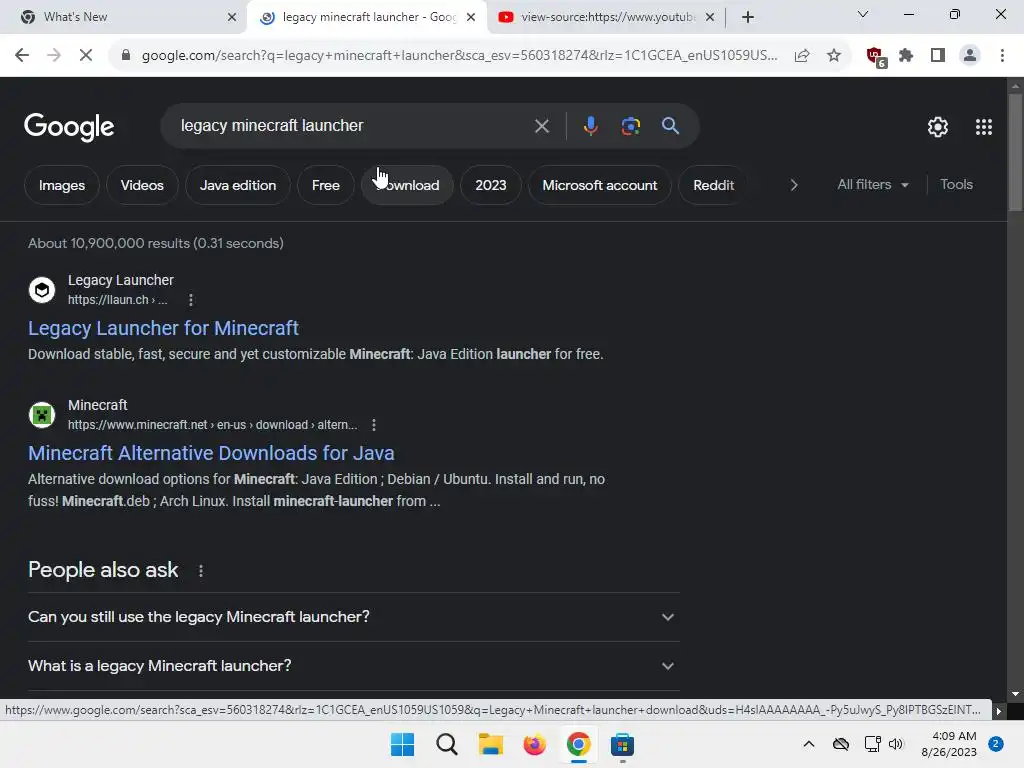Open the notification count badge
Screen dimensions: 1024x768
[996, 744]
